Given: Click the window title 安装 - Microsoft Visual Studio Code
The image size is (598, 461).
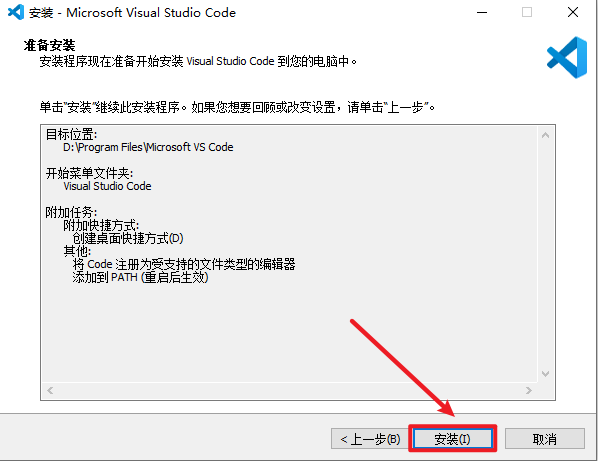Looking at the screenshot, I should (x=132, y=13).
